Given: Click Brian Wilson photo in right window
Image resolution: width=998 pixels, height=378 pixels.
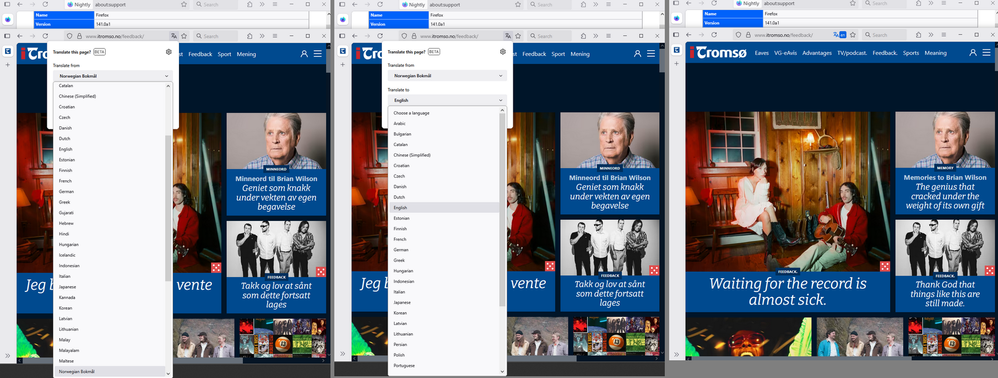Looking at the screenshot, I should pyautogui.click(x=945, y=139).
